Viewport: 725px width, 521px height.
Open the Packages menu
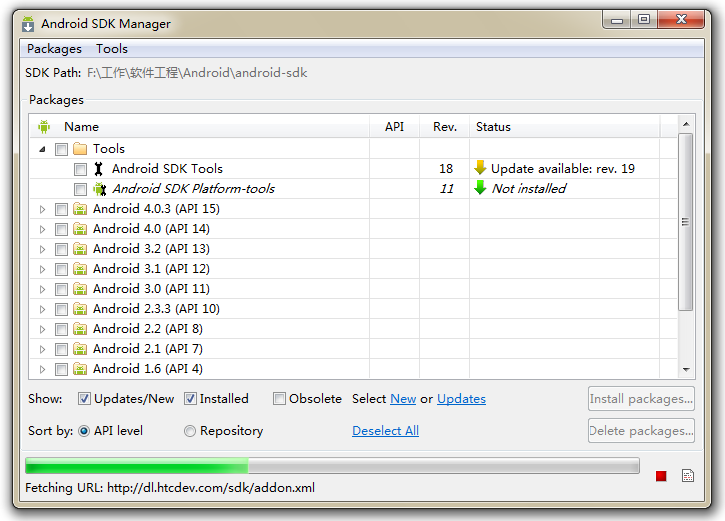click(x=54, y=49)
